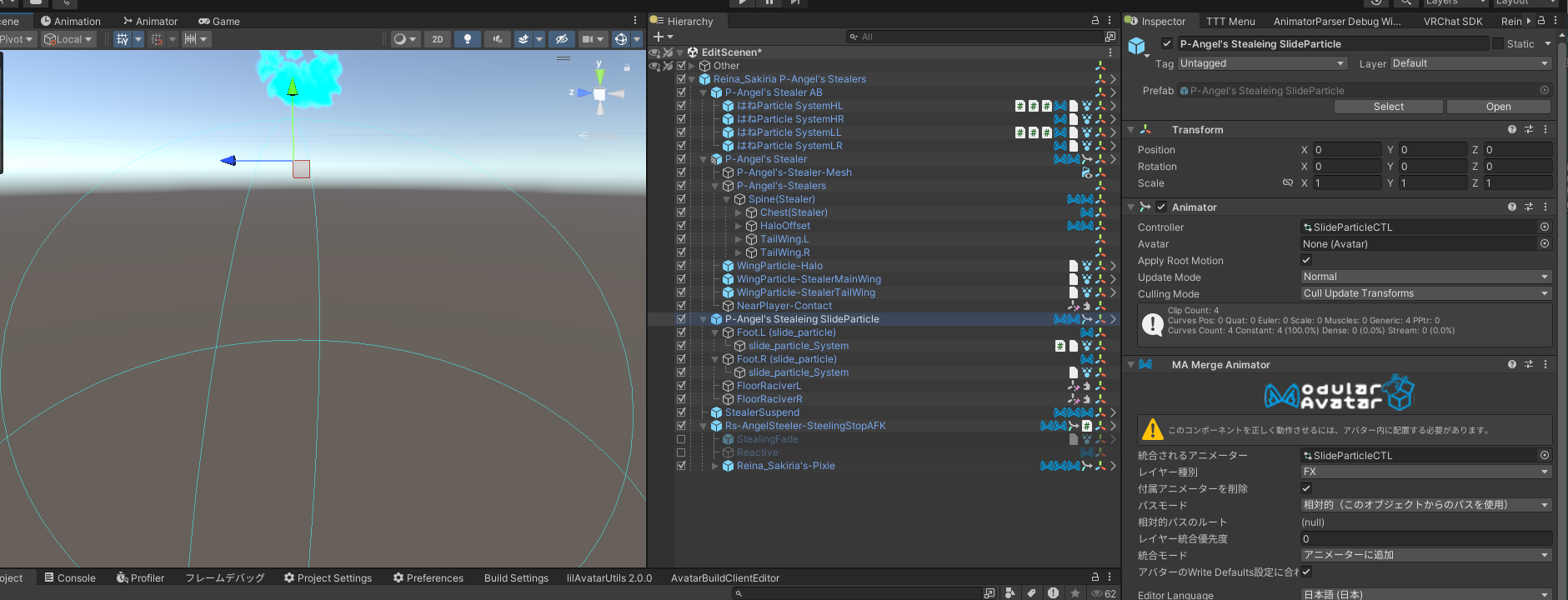Edit the Position X input field

(x=1347, y=150)
